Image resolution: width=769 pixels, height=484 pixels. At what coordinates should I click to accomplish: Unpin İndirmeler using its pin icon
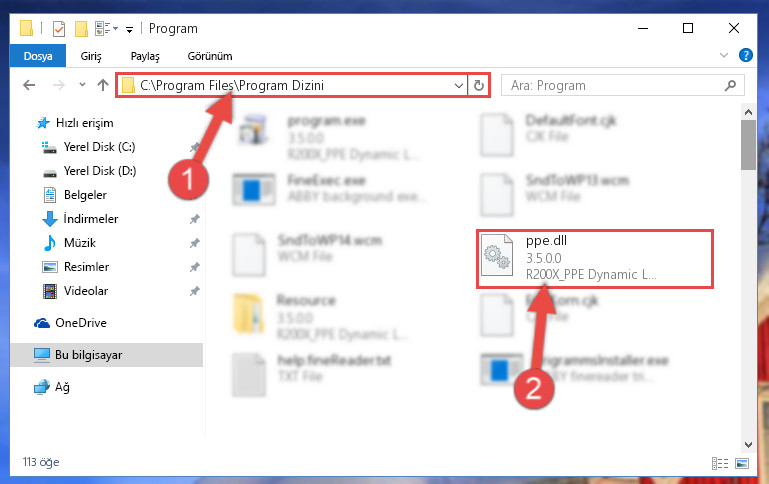point(195,219)
